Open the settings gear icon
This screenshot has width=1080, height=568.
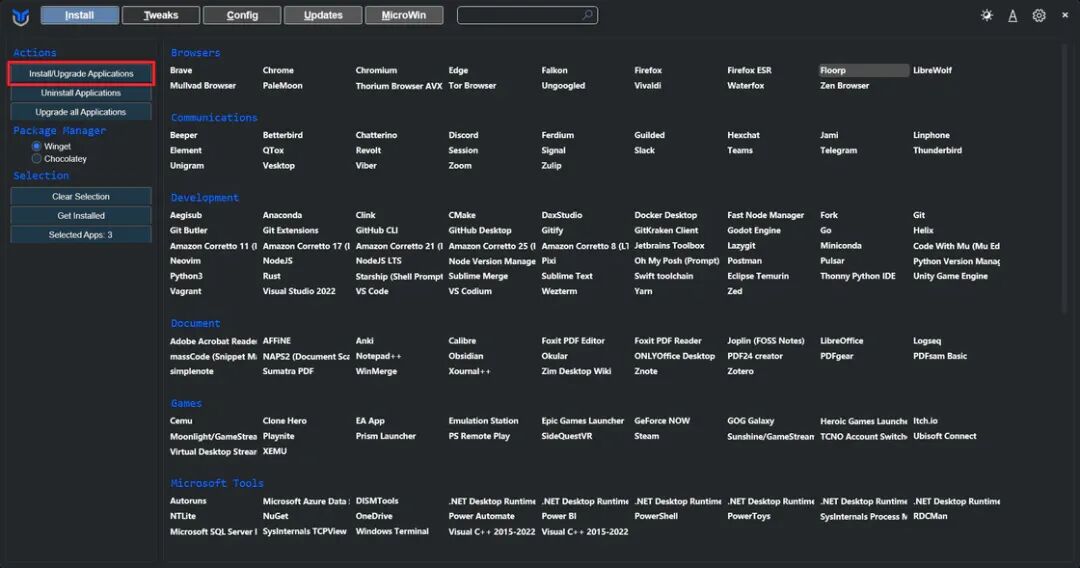tap(1039, 15)
